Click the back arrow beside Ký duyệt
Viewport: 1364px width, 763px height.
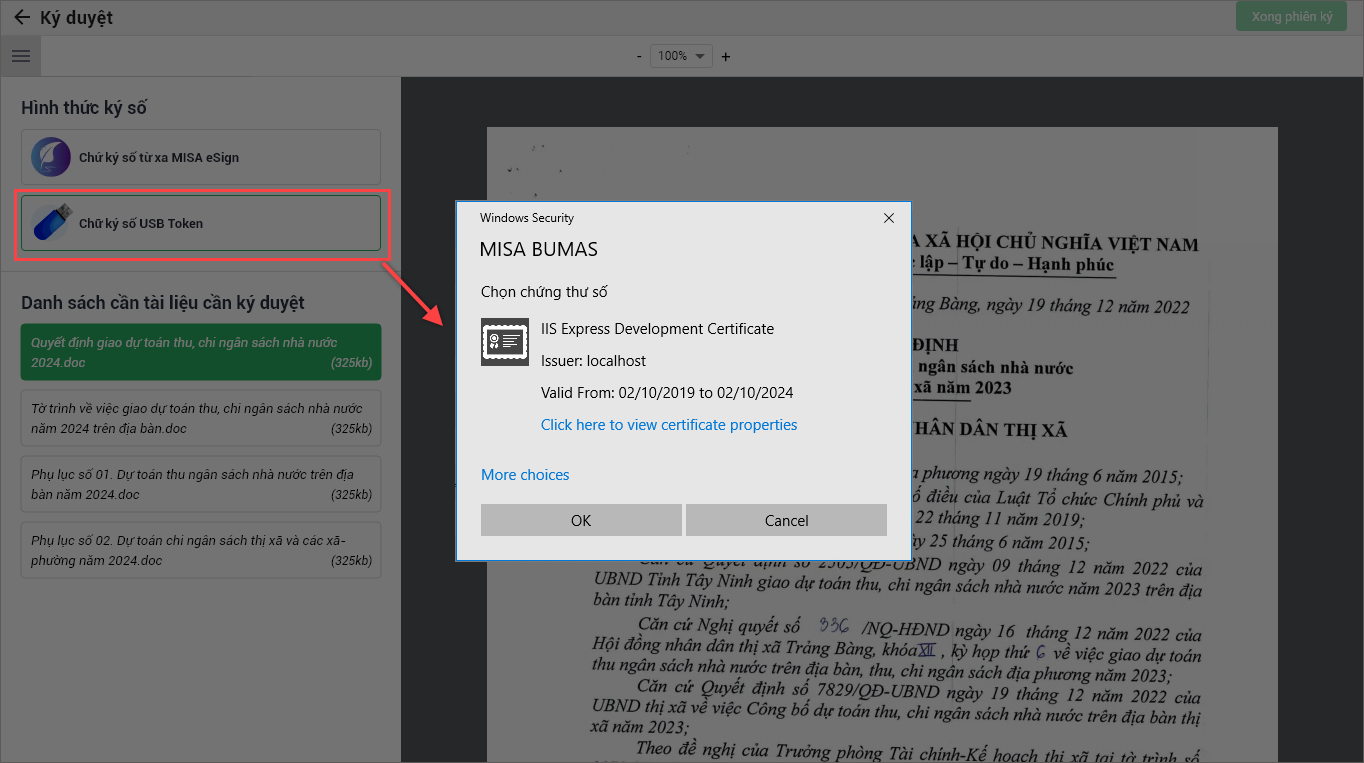pos(21,18)
